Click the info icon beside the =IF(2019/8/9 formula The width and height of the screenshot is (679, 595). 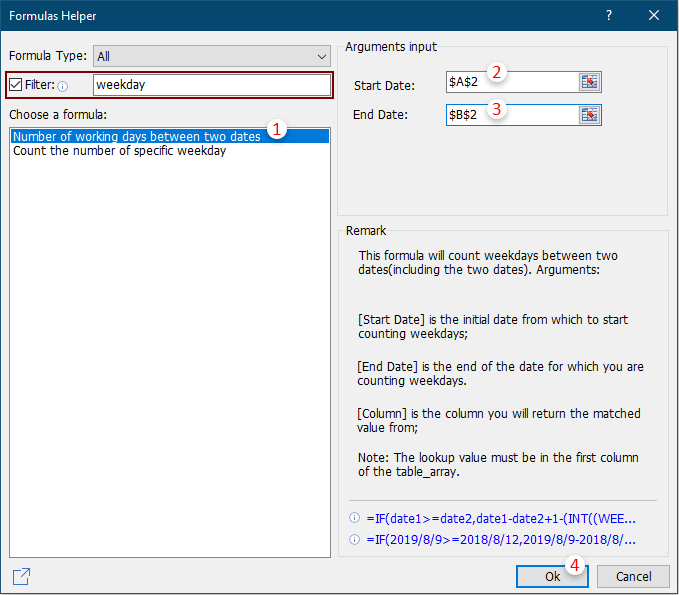coord(354,540)
